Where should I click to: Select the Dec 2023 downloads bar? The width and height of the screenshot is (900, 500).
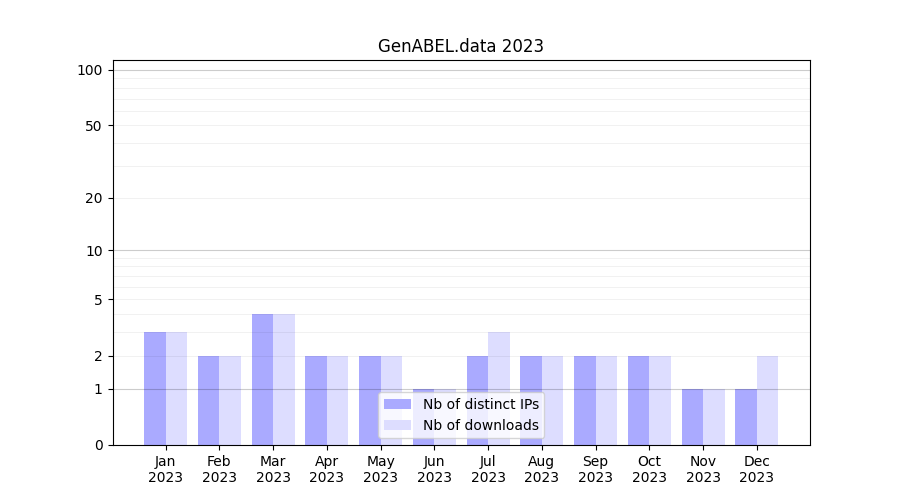pyautogui.click(x=767, y=400)
